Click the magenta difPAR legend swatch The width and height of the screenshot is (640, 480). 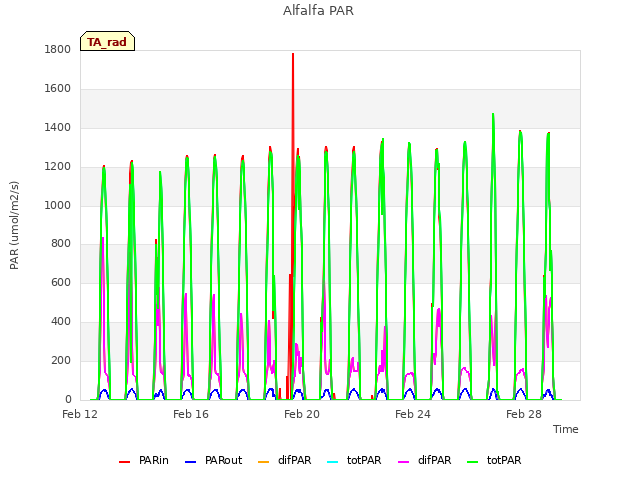[404, 462]
